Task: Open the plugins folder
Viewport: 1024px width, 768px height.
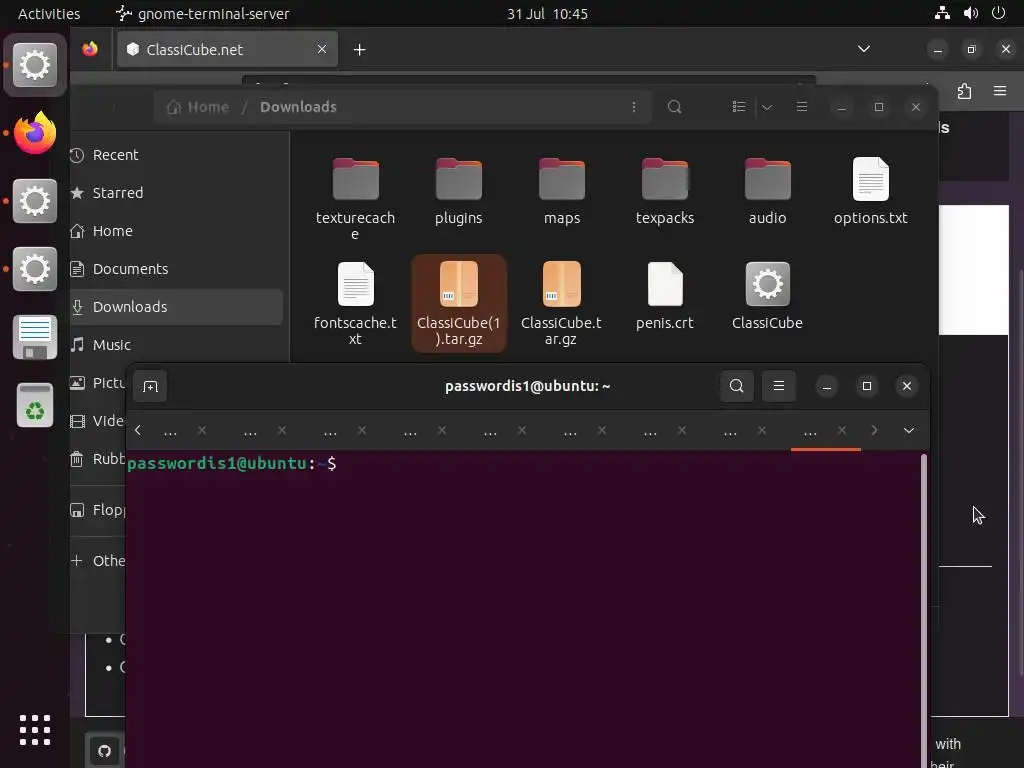Action: 458,191
